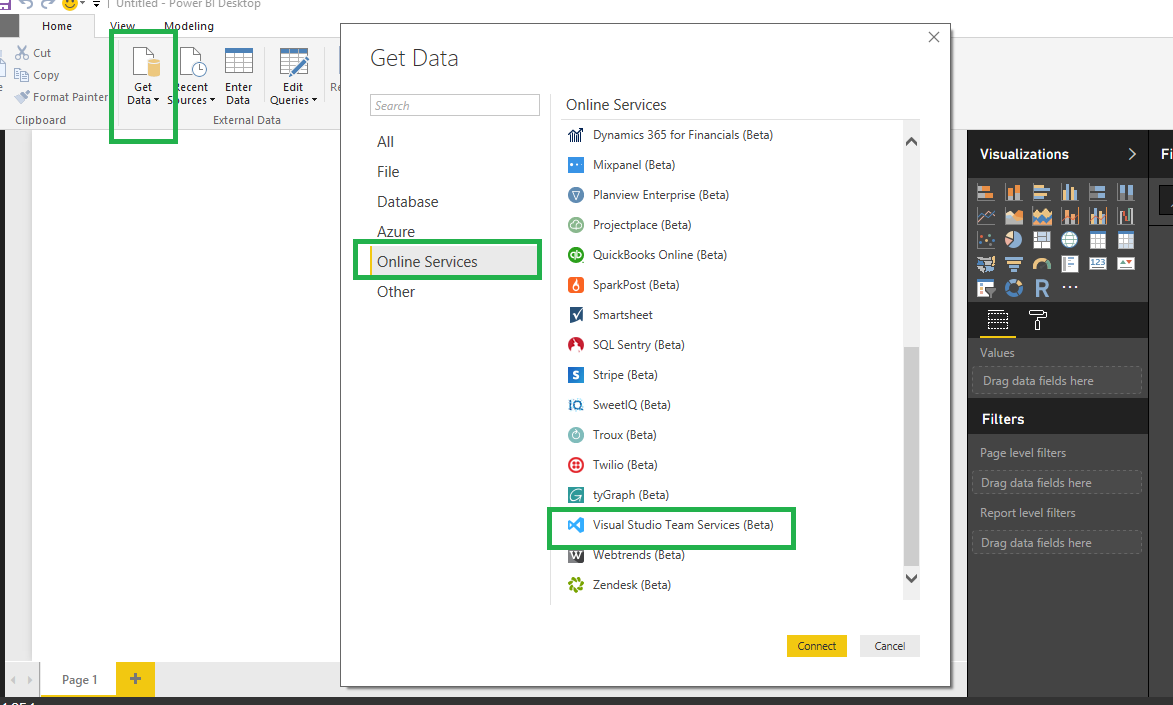Click Copy in the Clipboard group
Viewport: 1173px width, 705px height.
(37, 75)
